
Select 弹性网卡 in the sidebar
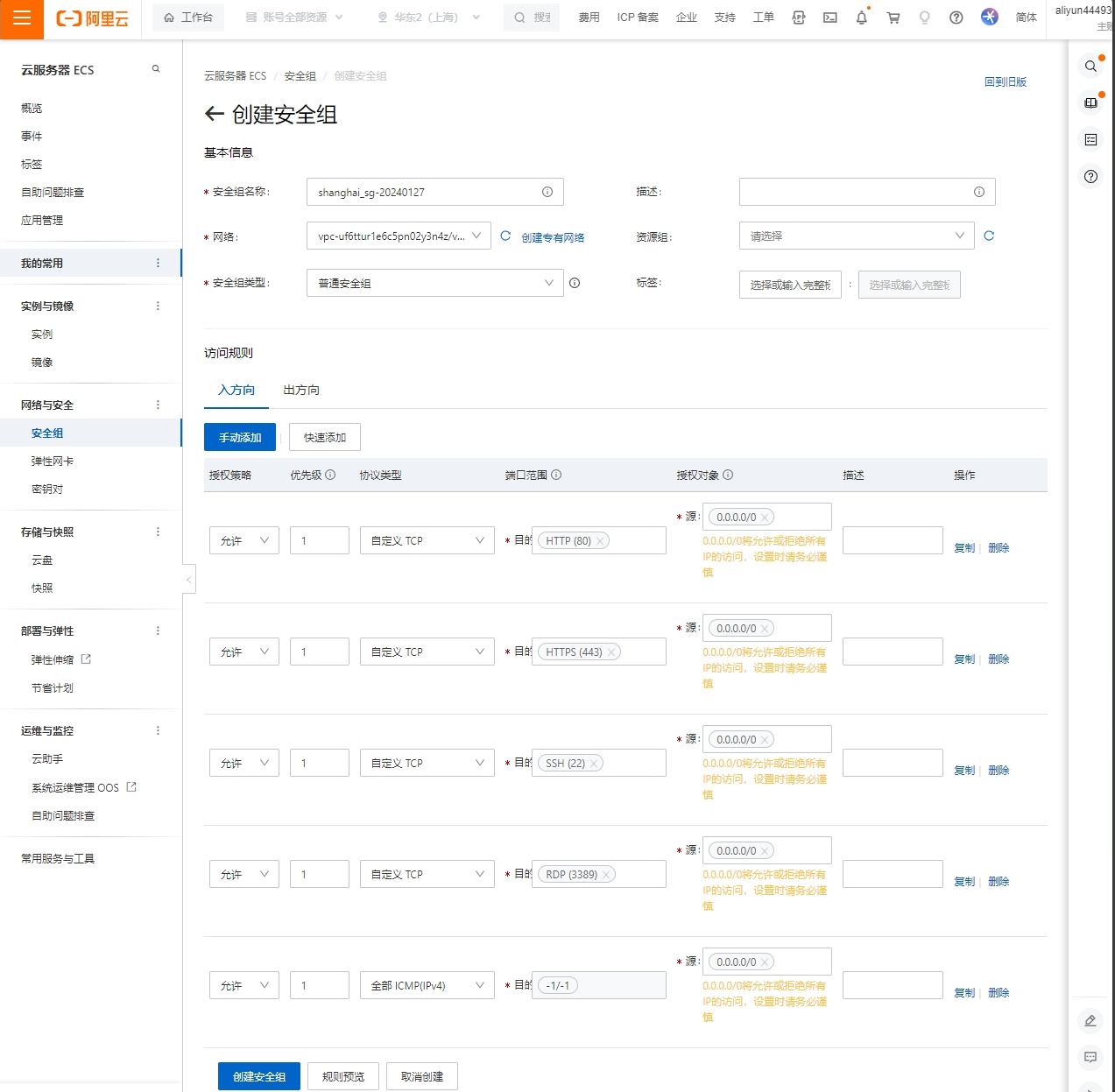tap(53, 461)
